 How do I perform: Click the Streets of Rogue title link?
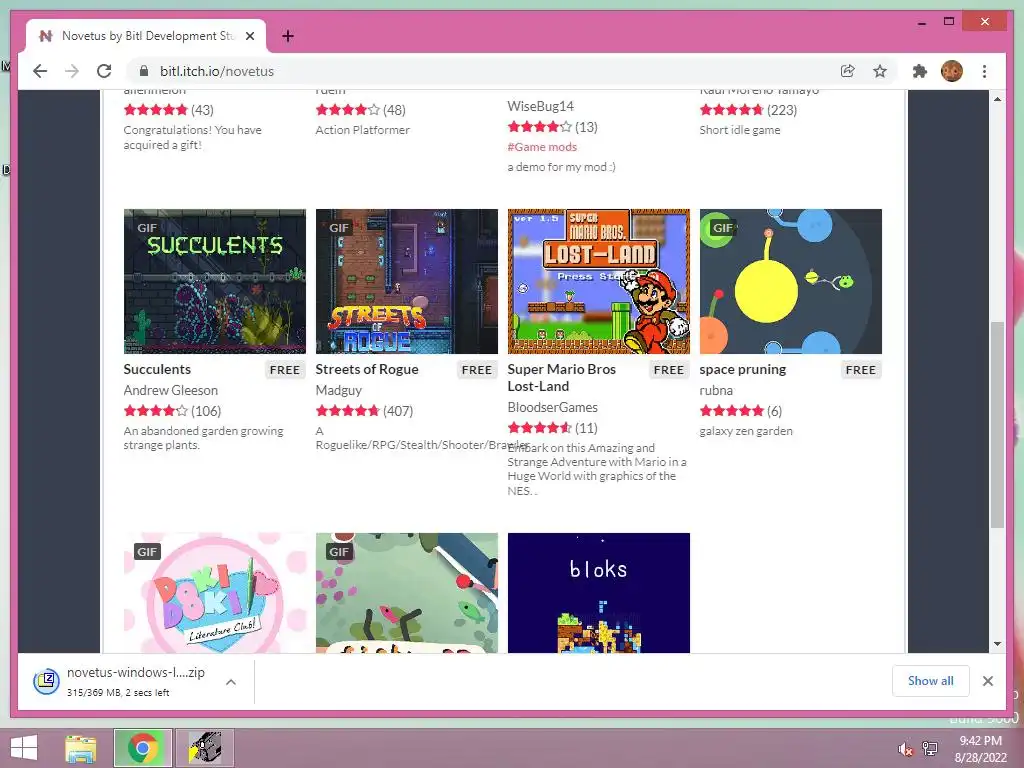click(367, 369)
